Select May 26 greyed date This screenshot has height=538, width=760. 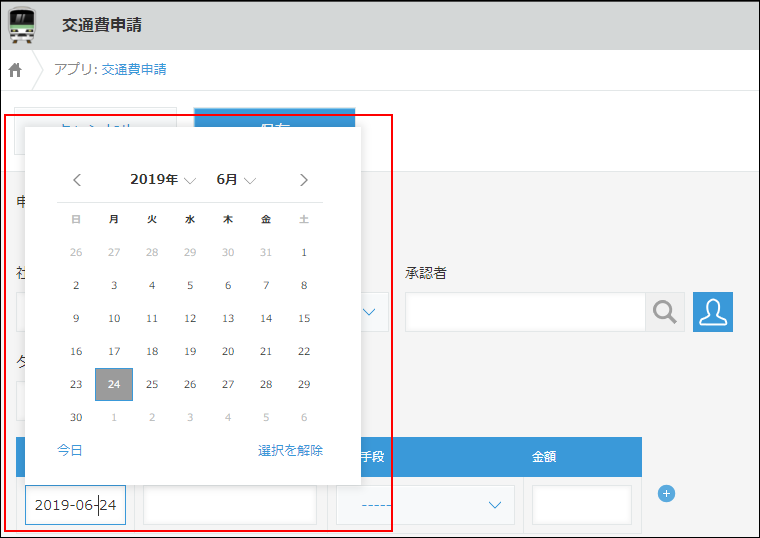(x=76, y=253)
